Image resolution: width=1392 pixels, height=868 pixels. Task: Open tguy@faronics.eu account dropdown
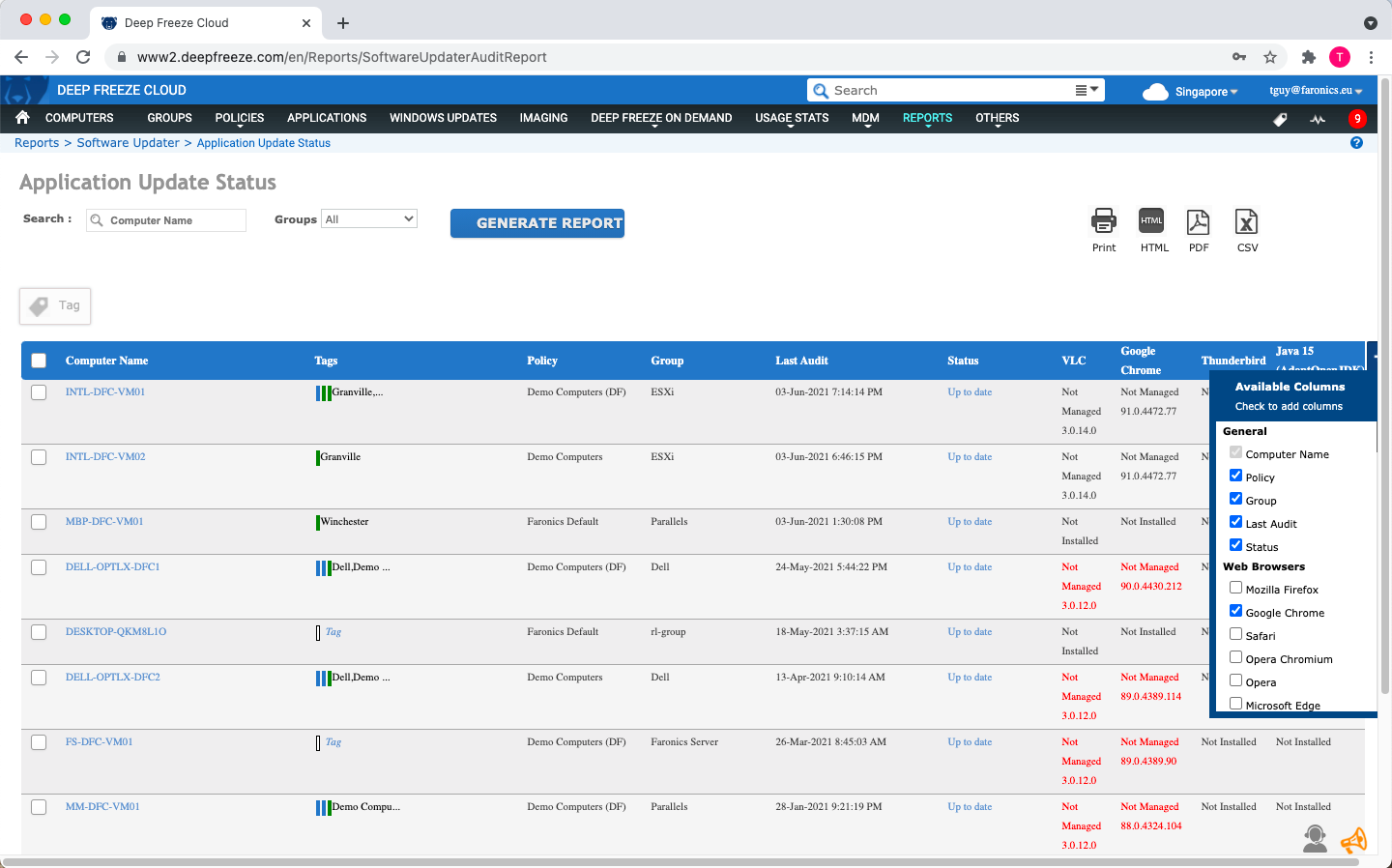(x=1316, y=91)
